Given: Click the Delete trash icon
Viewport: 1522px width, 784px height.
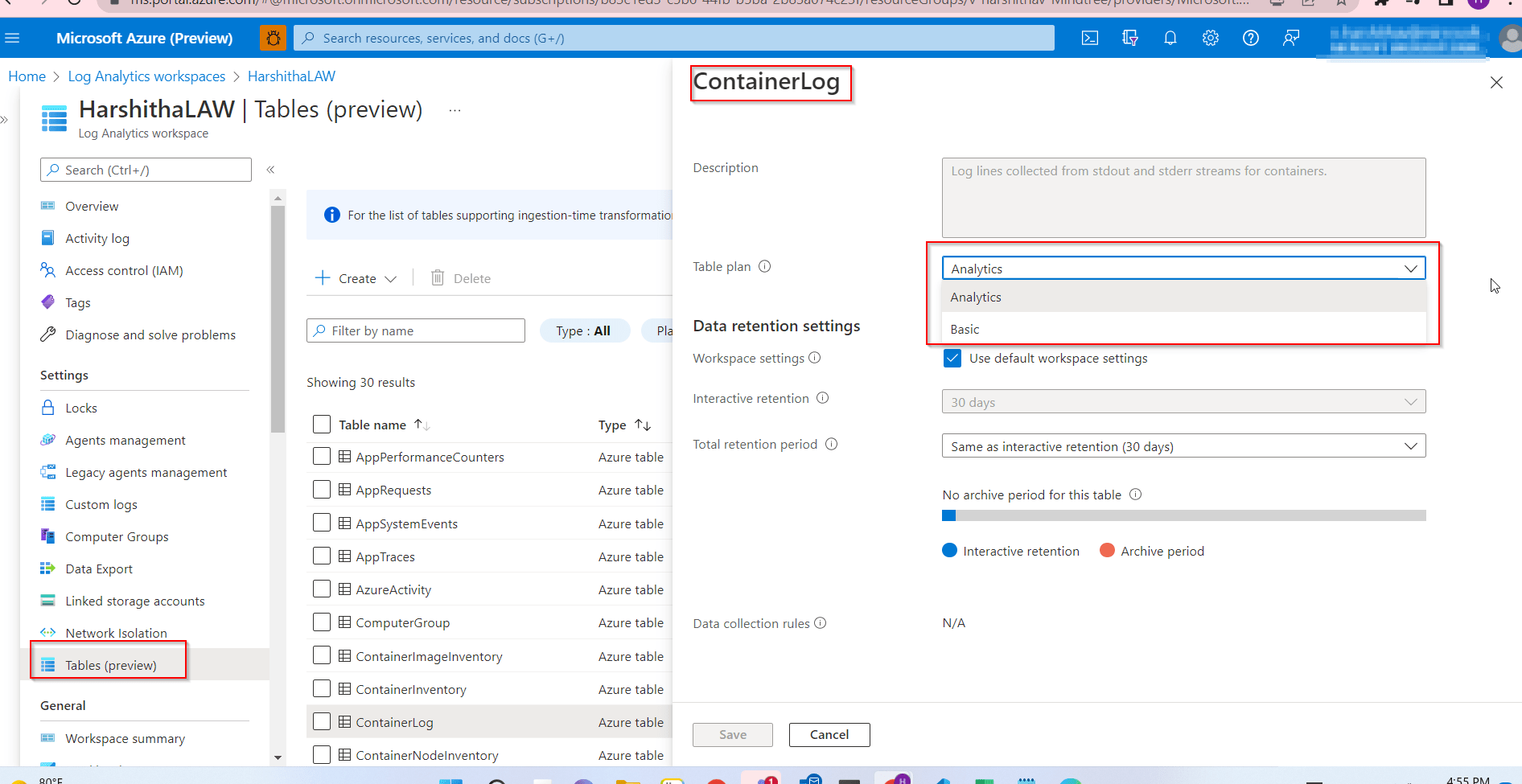Looking at the screenshot, I should coord(437,277).
